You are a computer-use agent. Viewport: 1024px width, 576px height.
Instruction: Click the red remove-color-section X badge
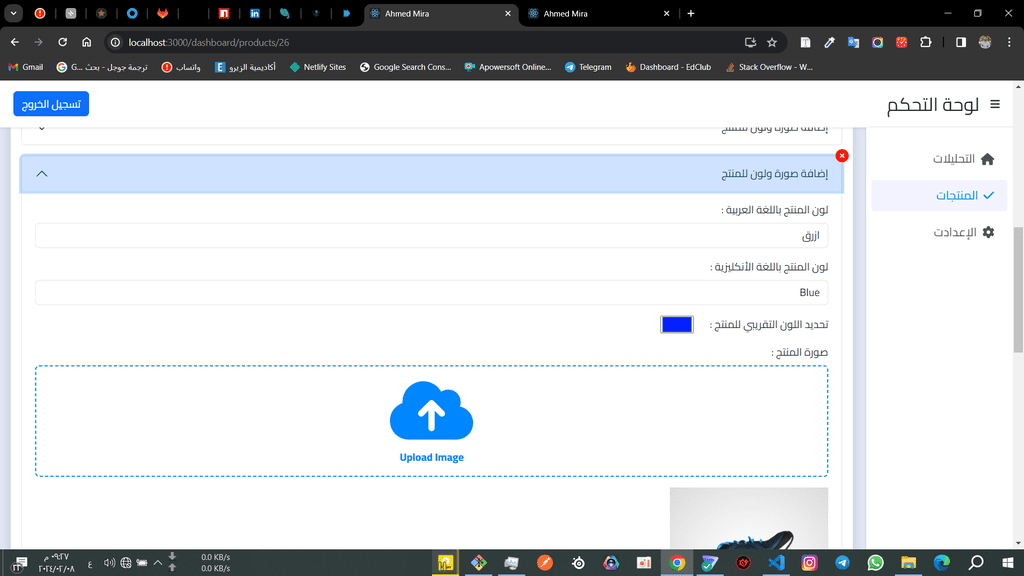coord(842,155)
